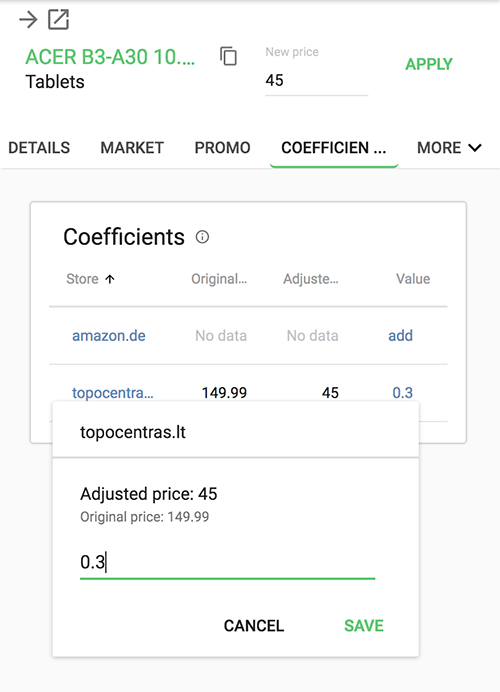This screenshot has width=500, height=692.
Task: Open the topocentra... store link
Action: (x=113, y=393)
